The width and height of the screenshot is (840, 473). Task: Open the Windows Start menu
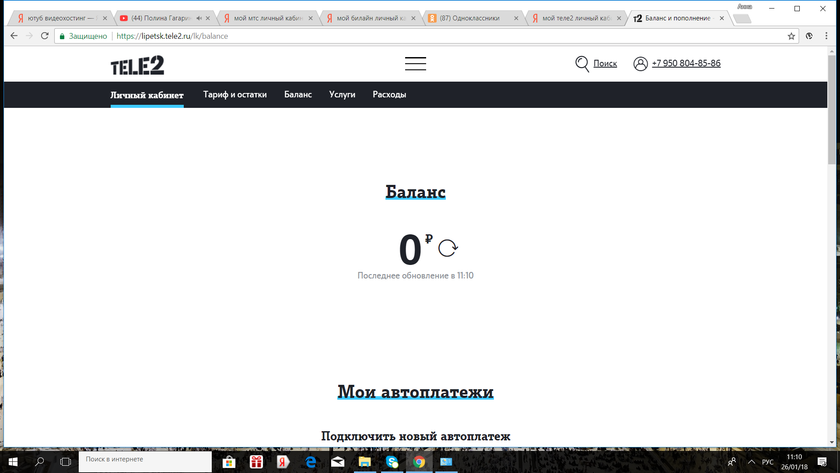pos(12,462)
